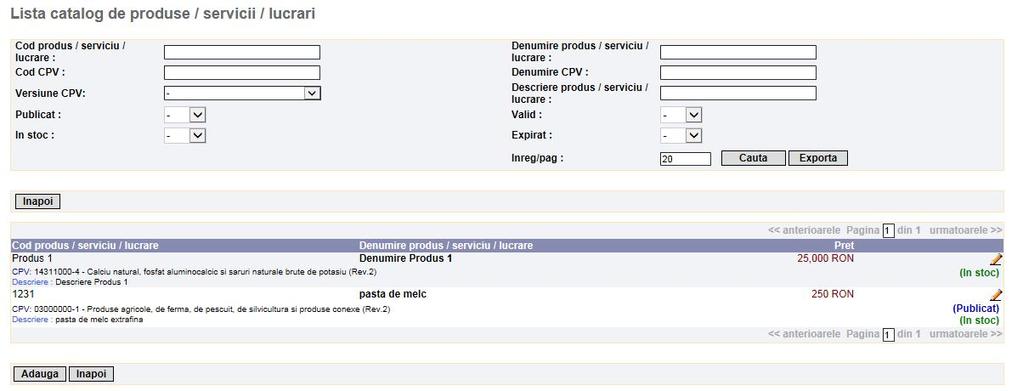Click the Exporta button

[x=818, y=158]
